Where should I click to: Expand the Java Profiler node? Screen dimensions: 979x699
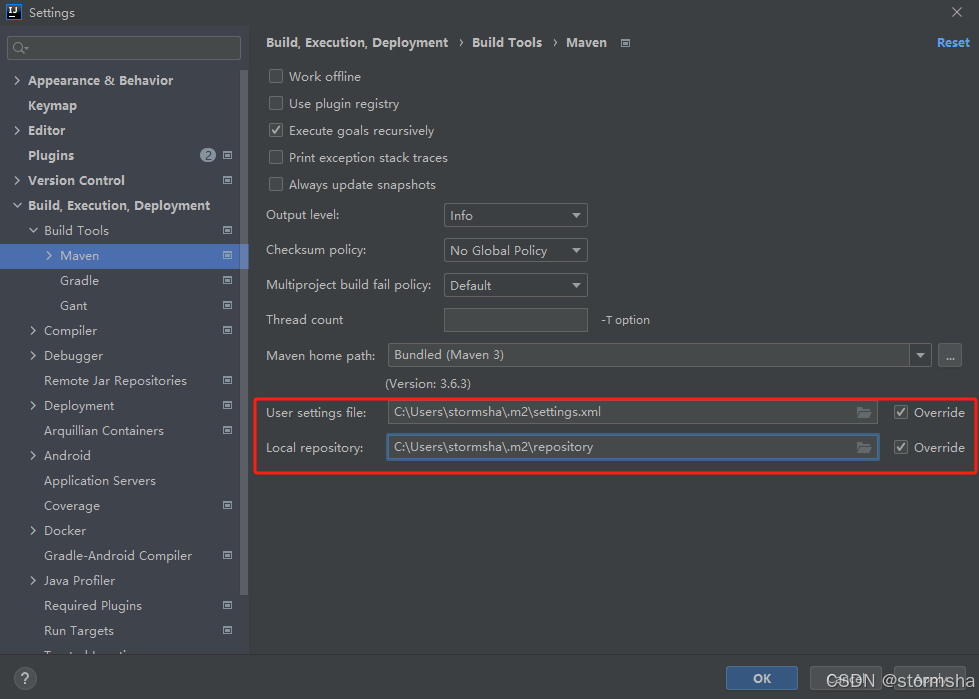tap(33, 580)
